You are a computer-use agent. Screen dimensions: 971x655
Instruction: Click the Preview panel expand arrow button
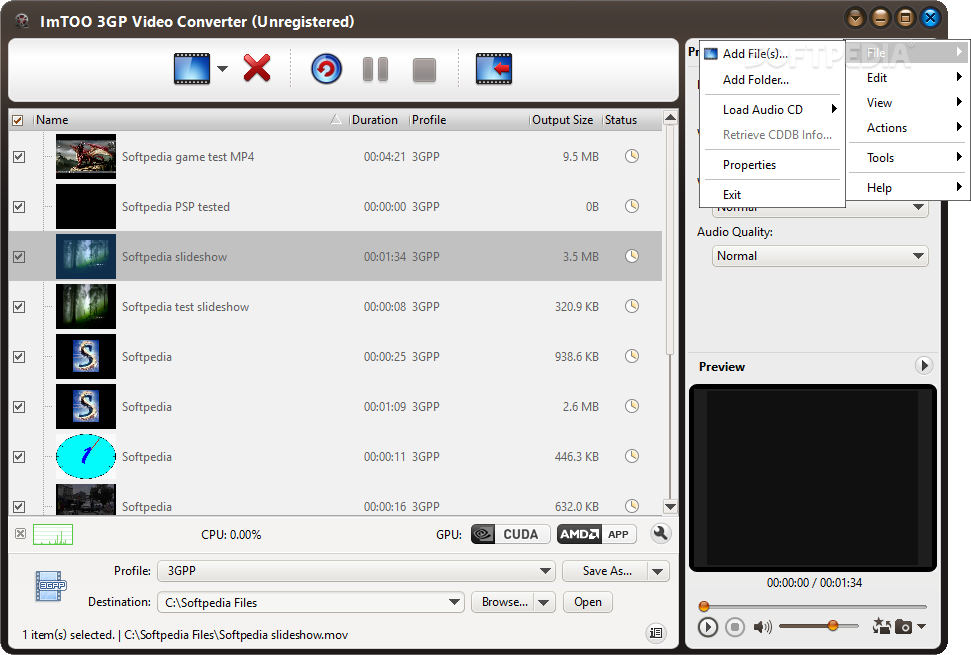point(923,365)
